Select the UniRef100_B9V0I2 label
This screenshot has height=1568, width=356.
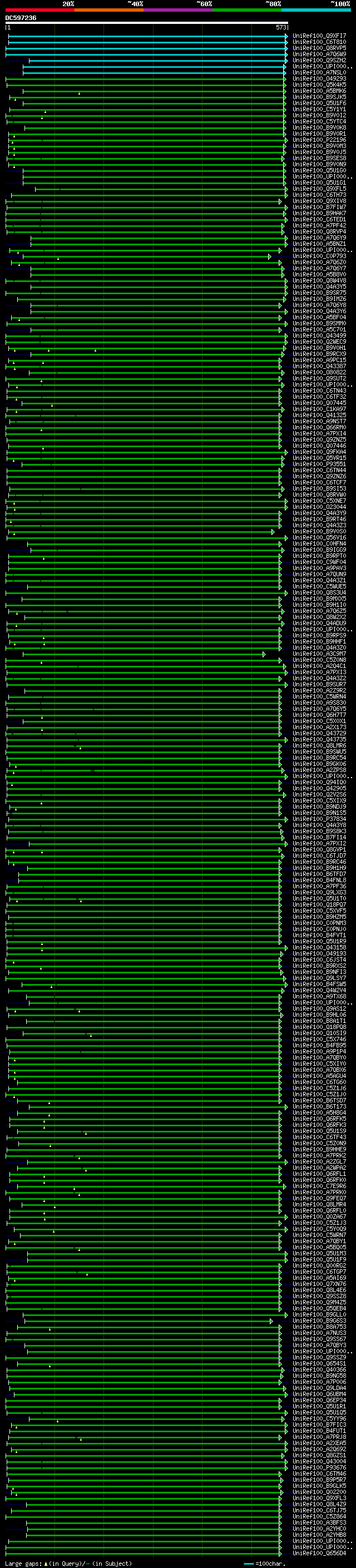tap(319, 116)
